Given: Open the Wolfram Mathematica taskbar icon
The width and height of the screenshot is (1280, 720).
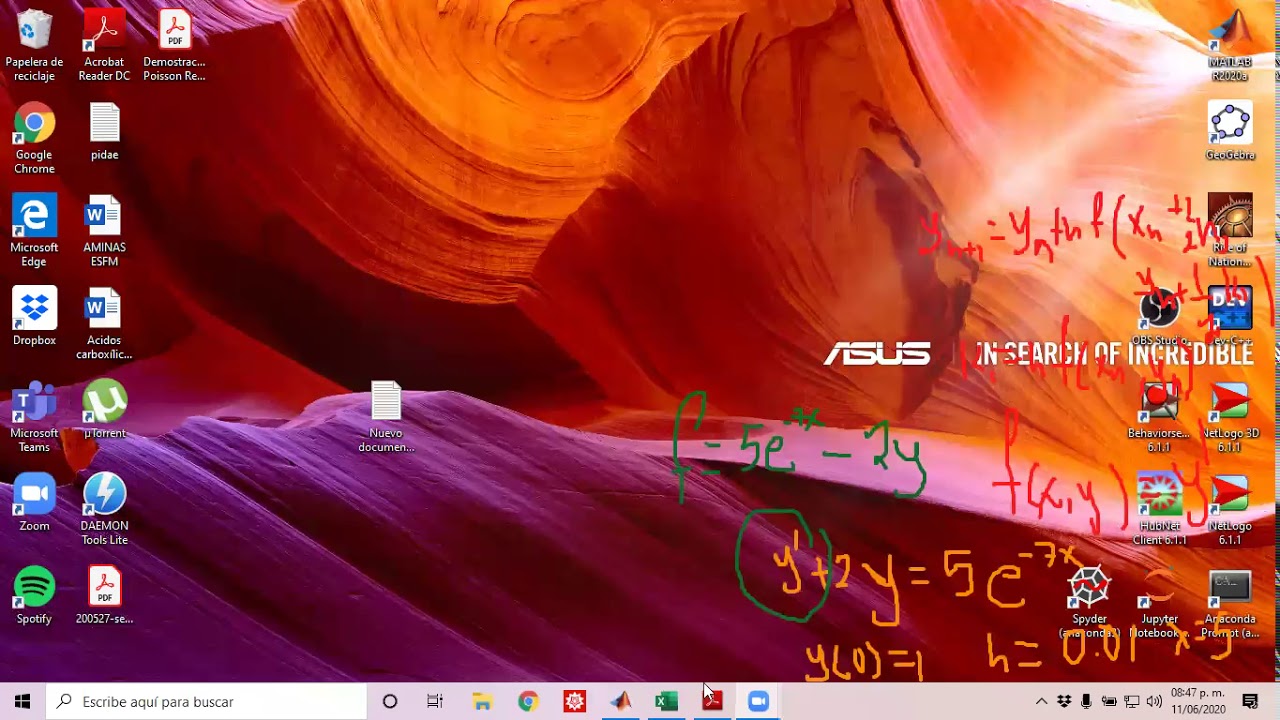Looking at the screenshot, I should [574, 701].
